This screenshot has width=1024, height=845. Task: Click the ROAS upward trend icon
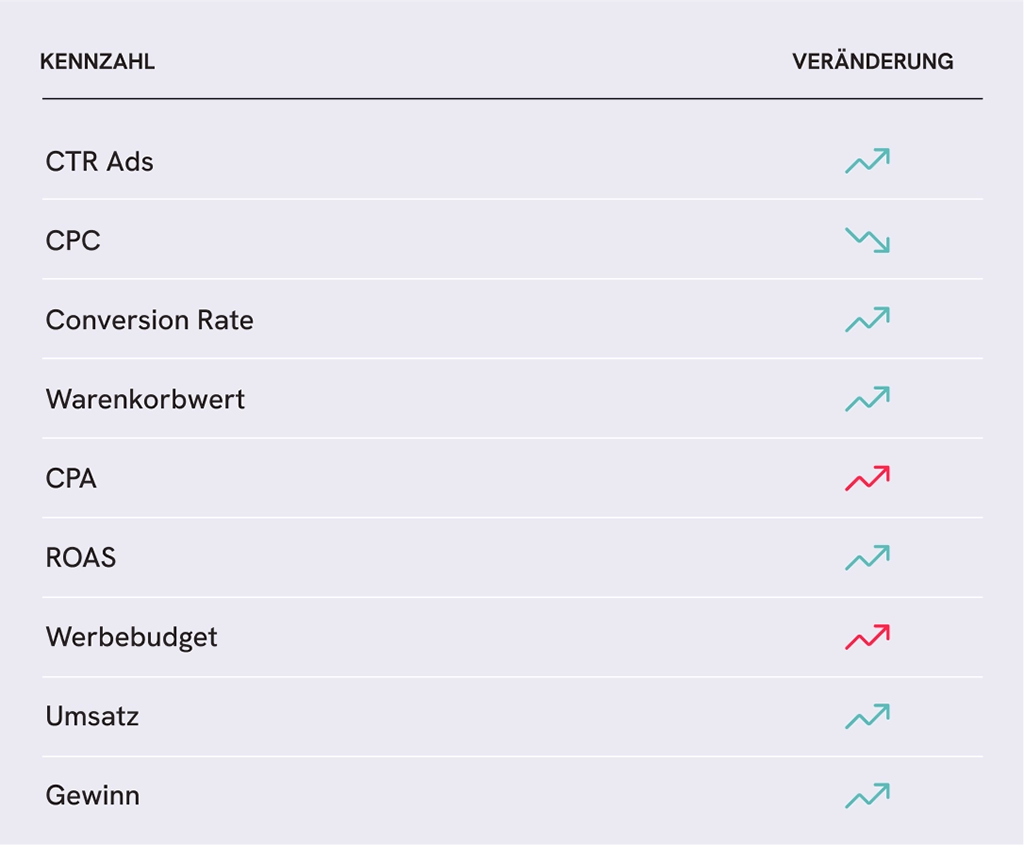[867, 558]
